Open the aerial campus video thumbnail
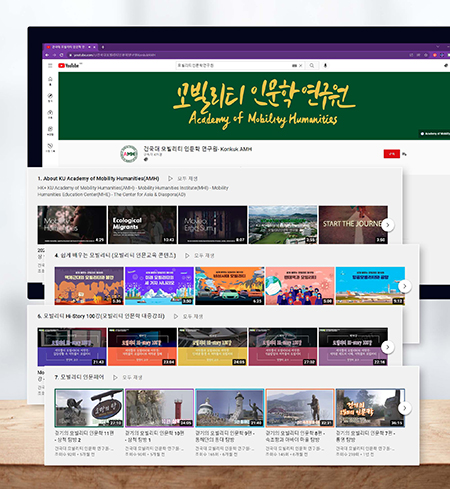 [x=283, y=225]
